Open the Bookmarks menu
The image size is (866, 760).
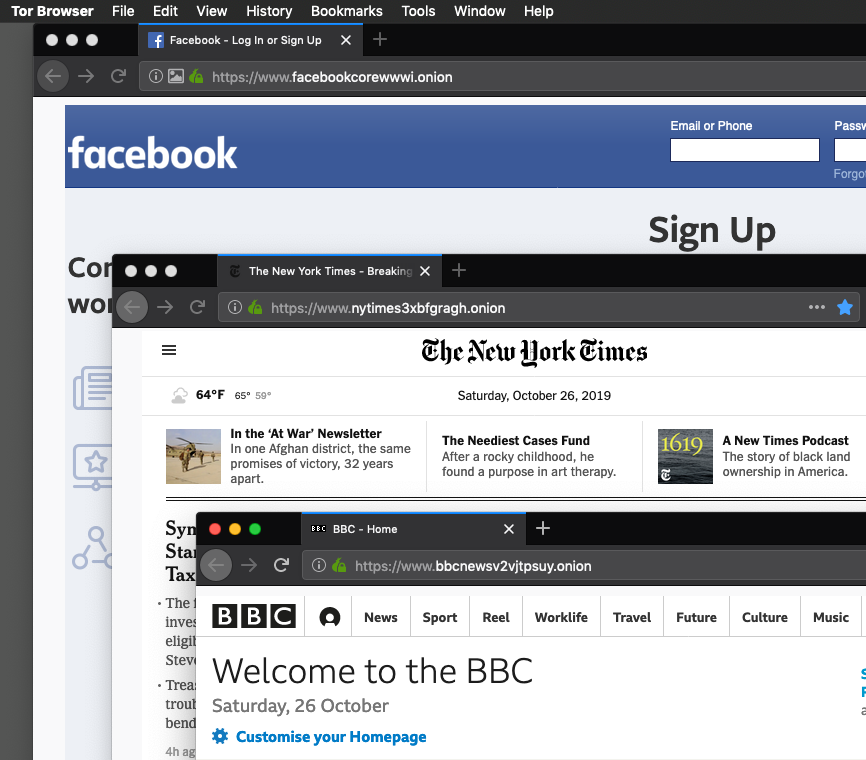point(346,11)
